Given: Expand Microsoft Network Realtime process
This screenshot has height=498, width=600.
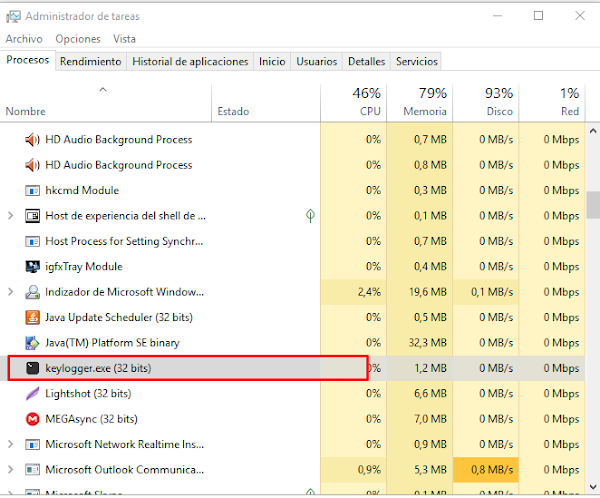Looking at the screenshot, I should [10, 444].
